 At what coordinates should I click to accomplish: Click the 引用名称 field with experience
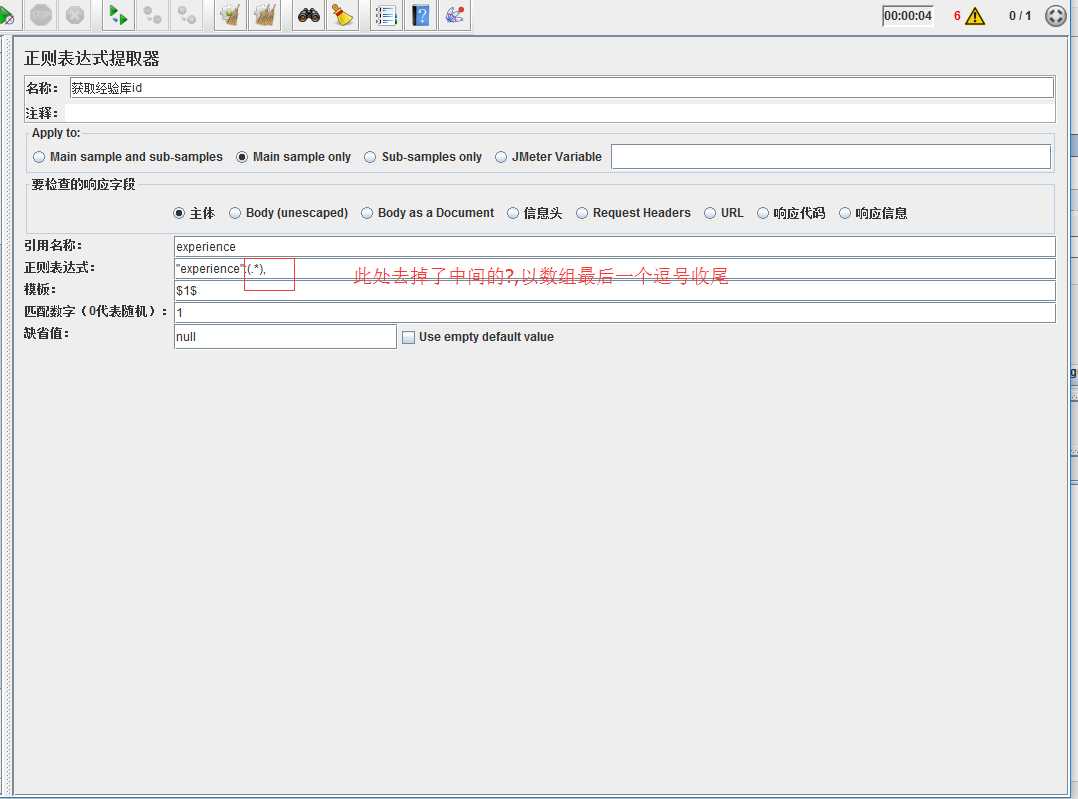615,246
